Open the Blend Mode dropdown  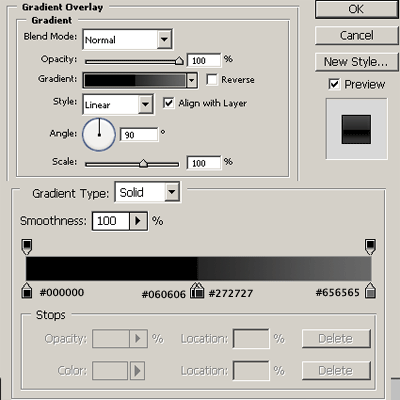127,40
